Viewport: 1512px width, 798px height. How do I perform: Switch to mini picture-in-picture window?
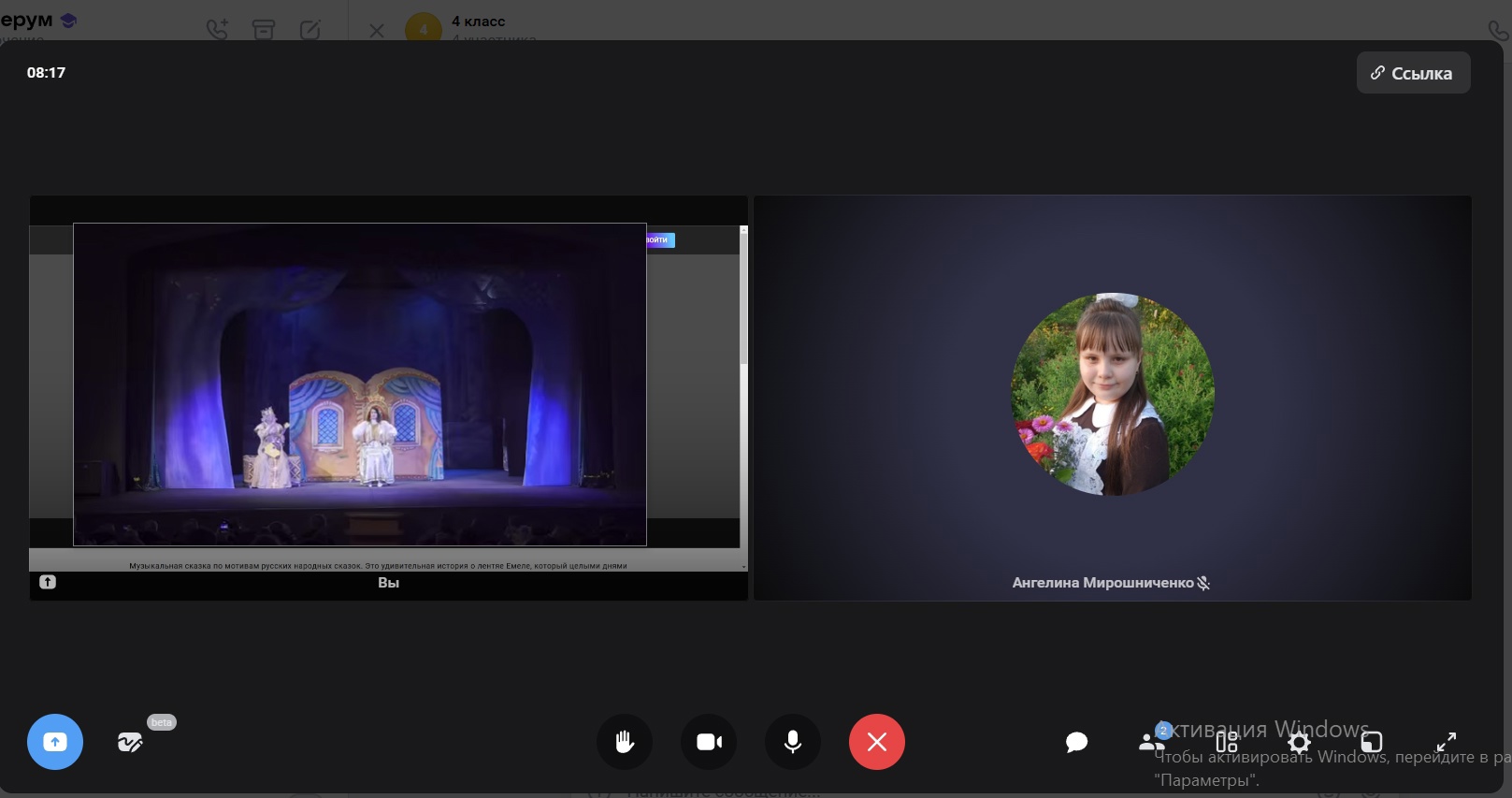pos(1372,743)
